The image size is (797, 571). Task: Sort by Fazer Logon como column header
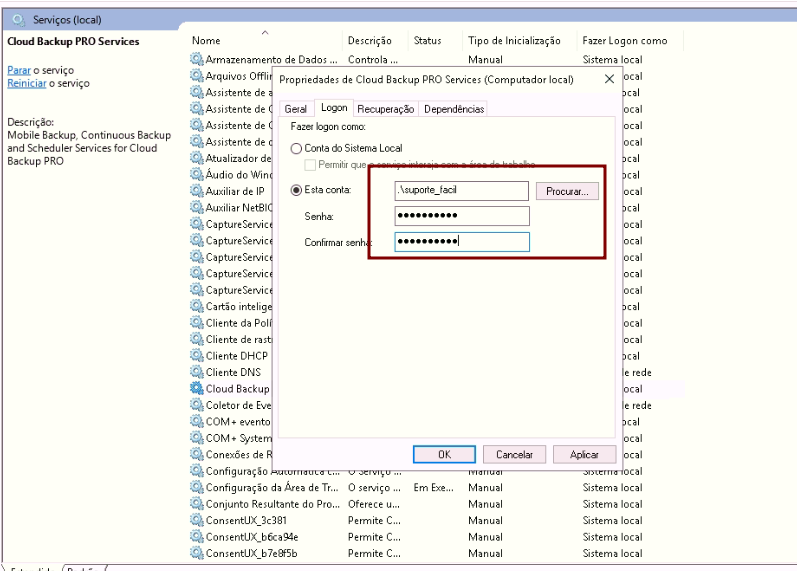625,41
